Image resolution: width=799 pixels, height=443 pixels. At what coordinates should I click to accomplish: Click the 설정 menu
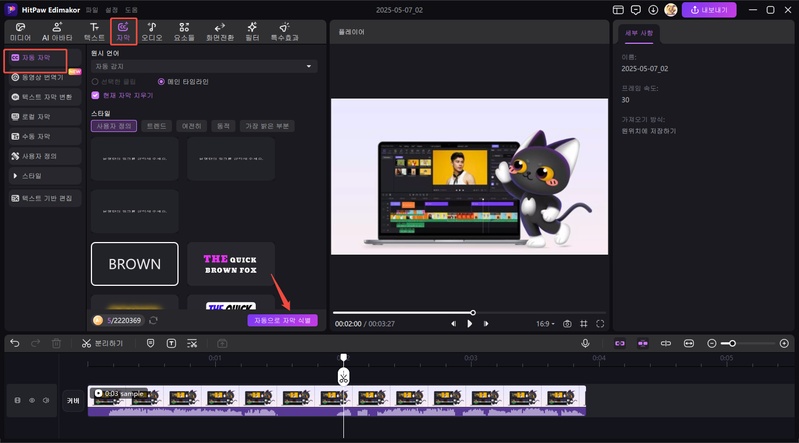tap(112, 10)
